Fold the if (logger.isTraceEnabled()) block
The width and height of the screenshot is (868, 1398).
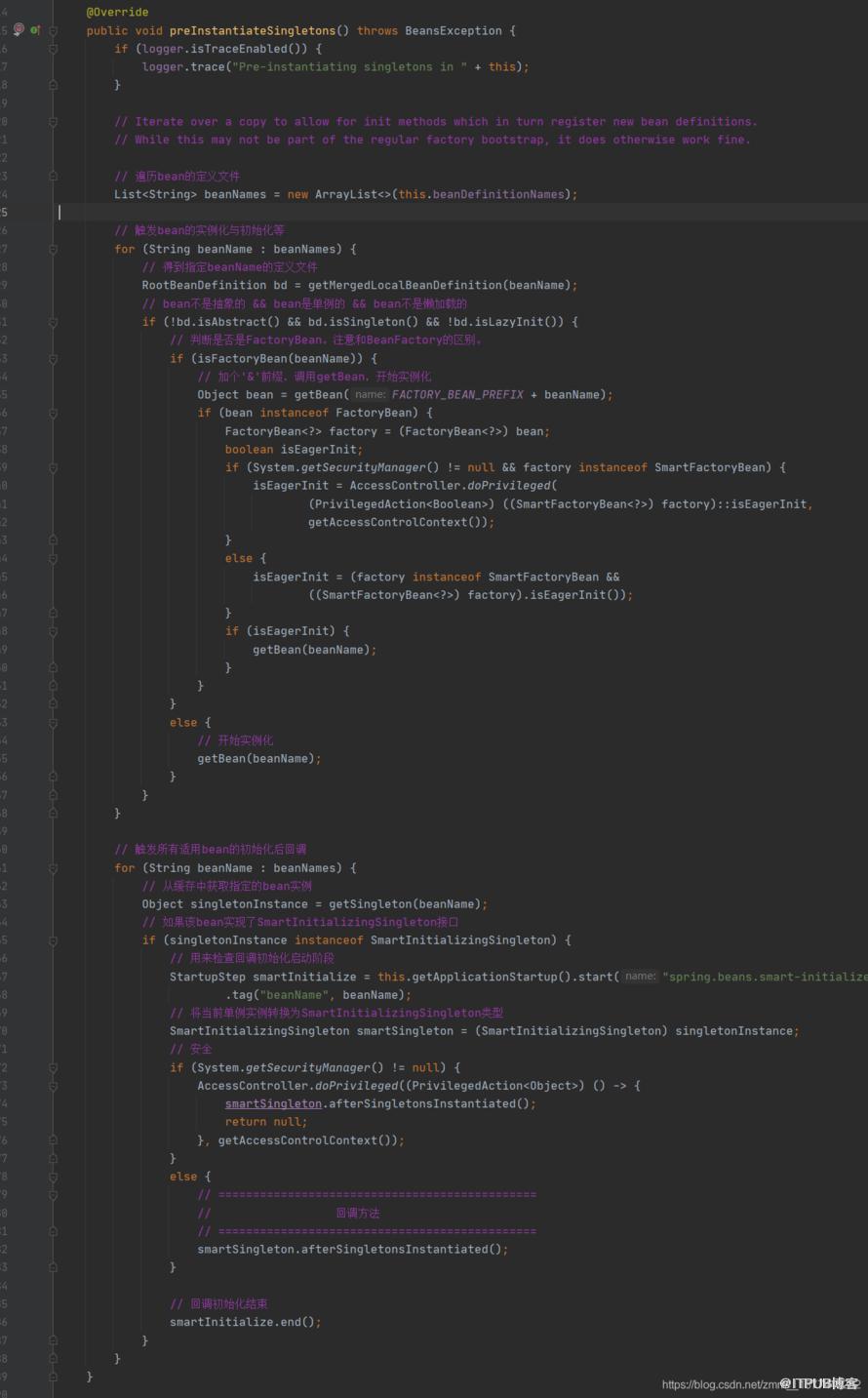(54, 49)
